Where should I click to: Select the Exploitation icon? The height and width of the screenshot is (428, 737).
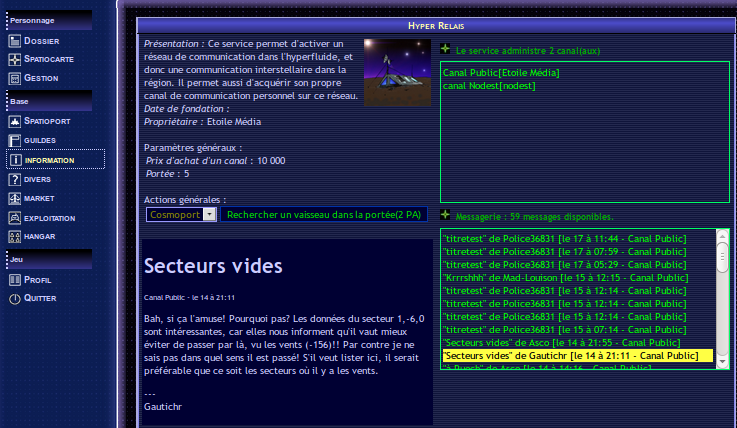coord(15,217)
